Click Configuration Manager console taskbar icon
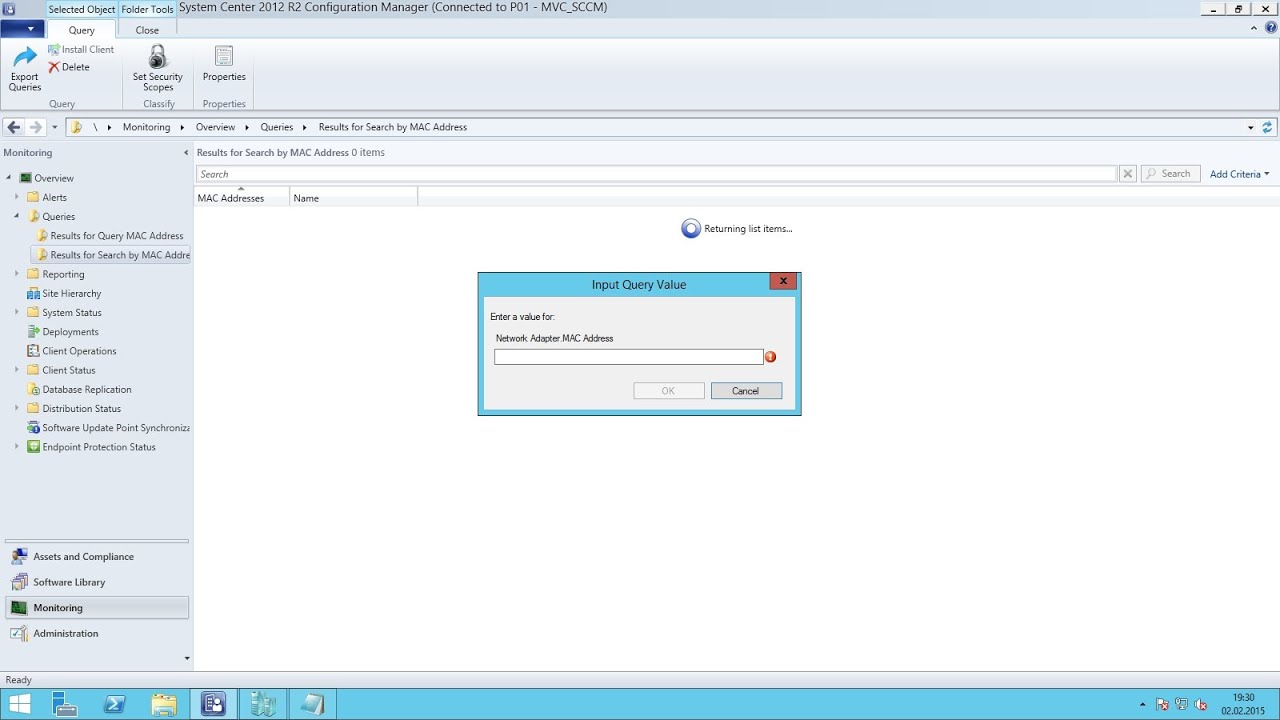 point(213,704)
